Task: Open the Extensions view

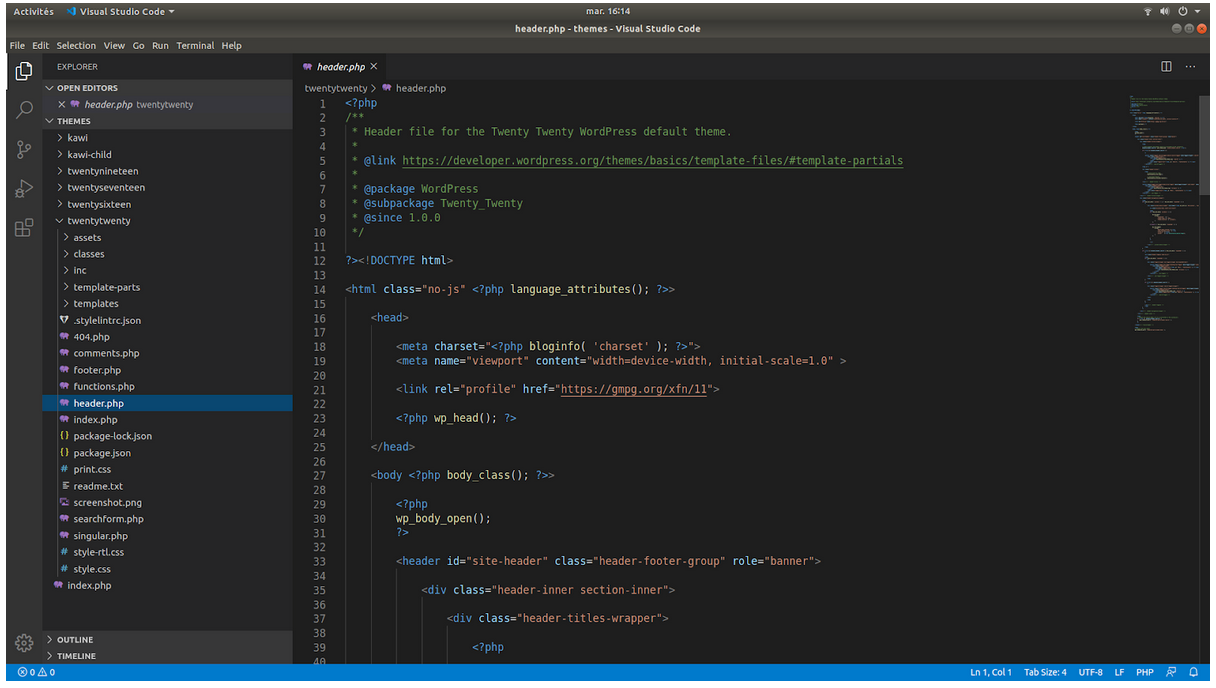Action: click(x=24, y=228)
